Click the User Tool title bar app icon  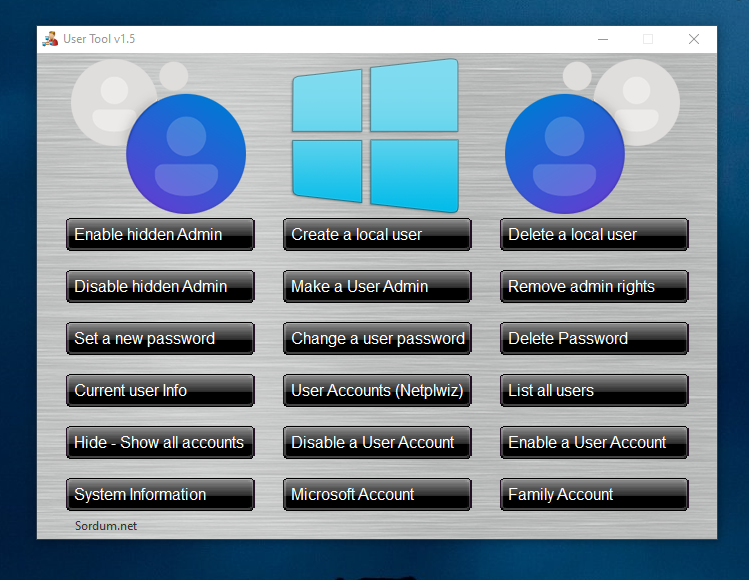click(50, 39)
